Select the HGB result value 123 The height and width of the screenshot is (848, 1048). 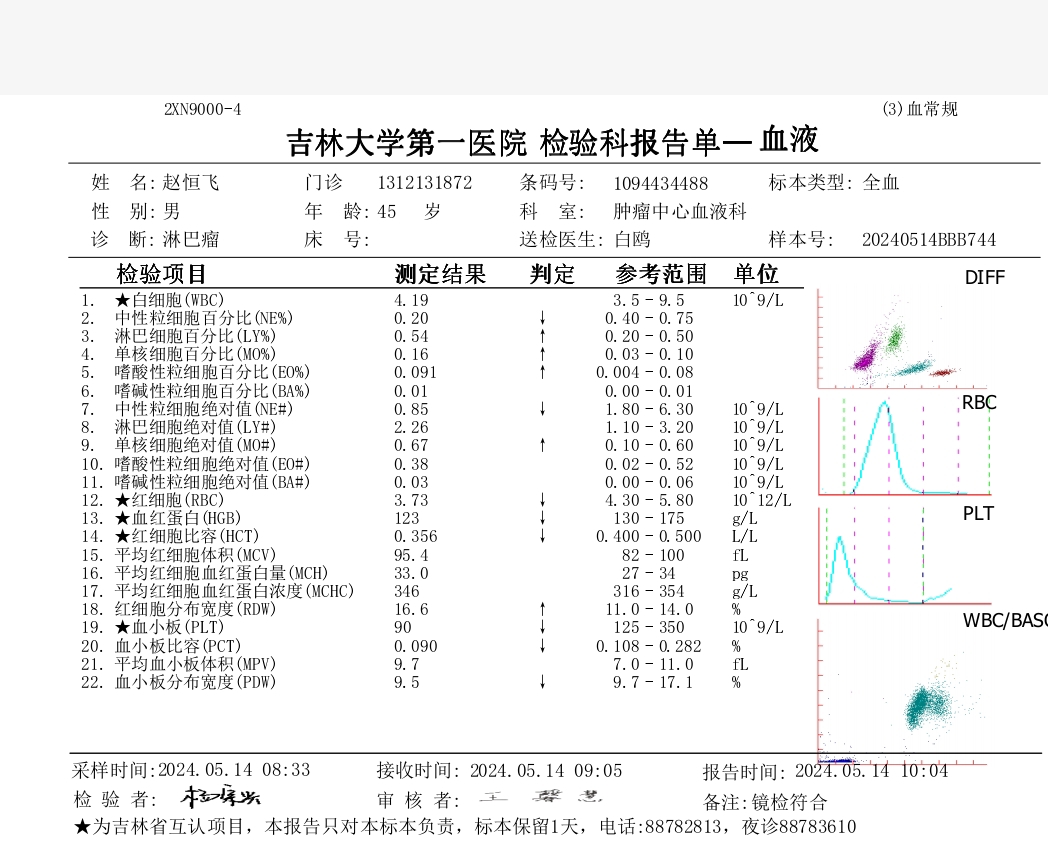[x=406, y=519]
